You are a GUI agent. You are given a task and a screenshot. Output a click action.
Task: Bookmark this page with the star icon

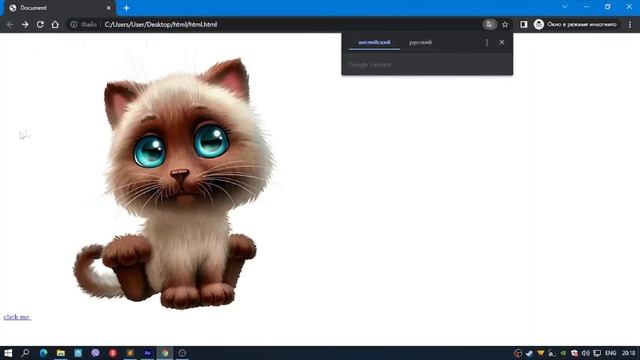(505, 24)
